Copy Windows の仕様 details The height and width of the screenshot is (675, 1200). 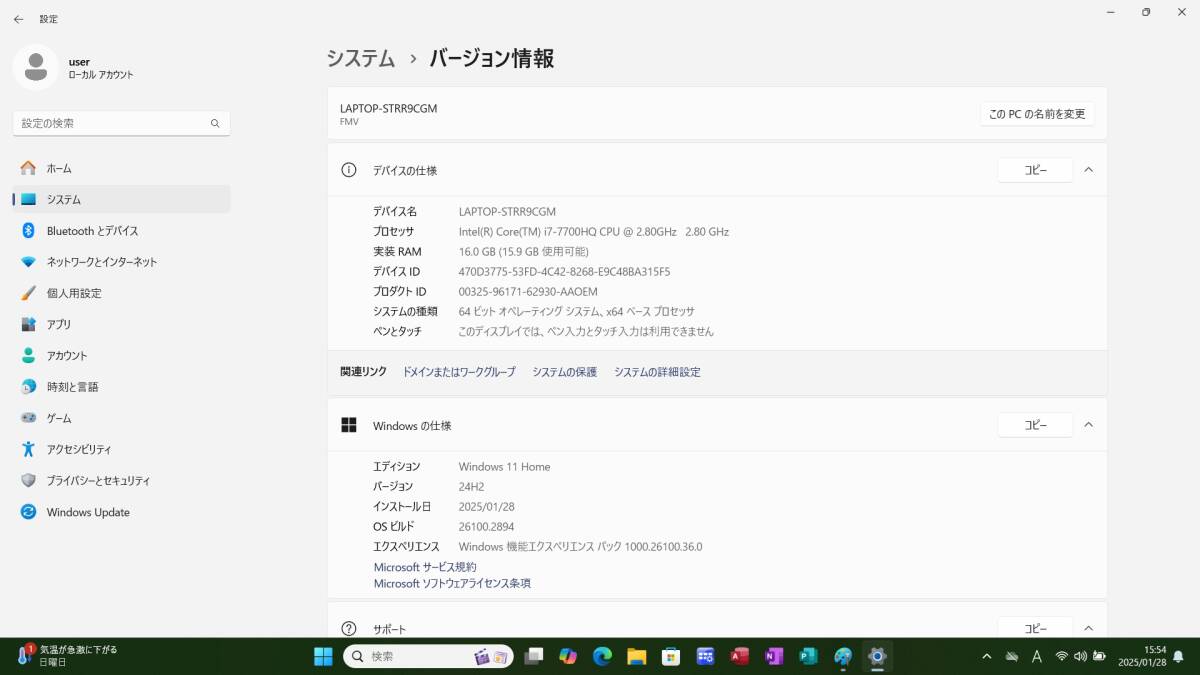tap(1035, 425)
